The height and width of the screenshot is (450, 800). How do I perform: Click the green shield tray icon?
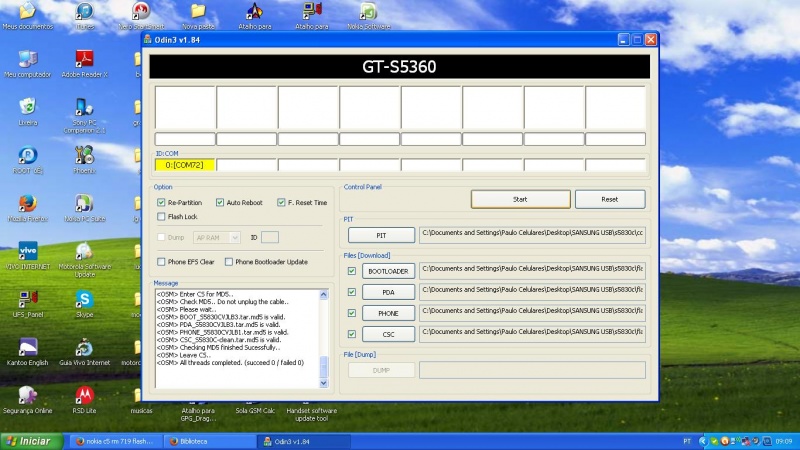(x=714, y=441)
